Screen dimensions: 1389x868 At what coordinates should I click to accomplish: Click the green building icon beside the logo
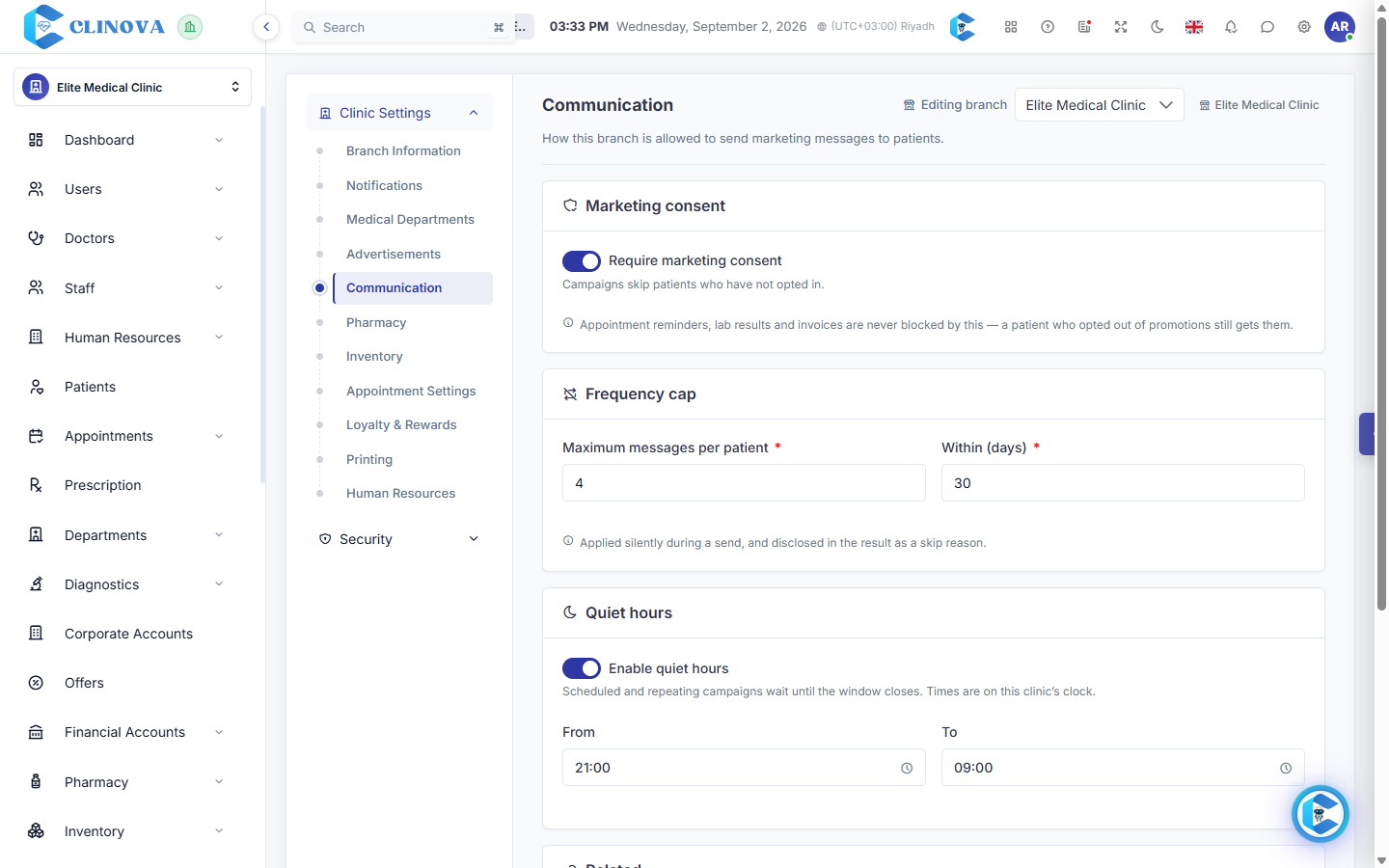click(x=190, y=27)
